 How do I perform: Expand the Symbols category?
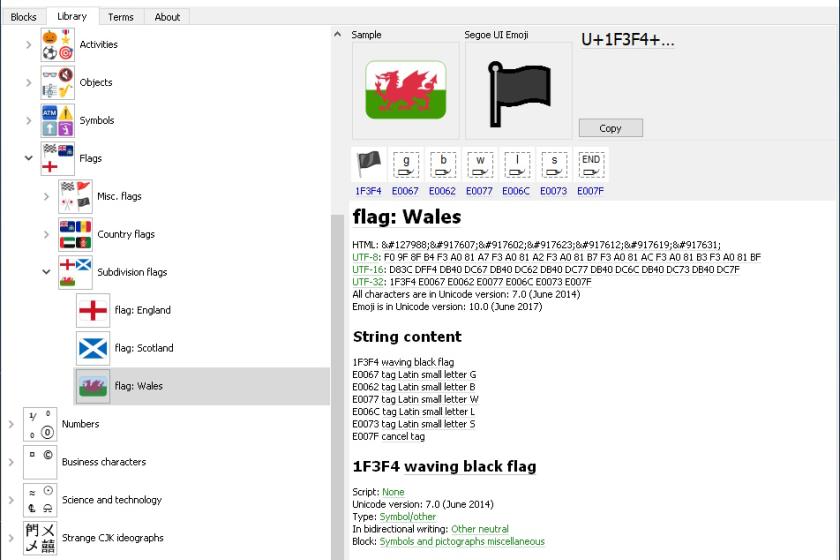click(28, 121)
